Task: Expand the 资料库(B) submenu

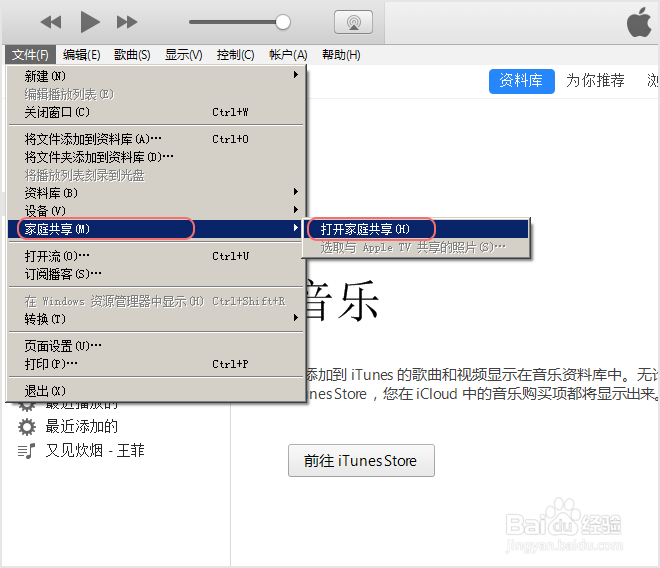Action: pyautogui.click(x=156, y=193)
